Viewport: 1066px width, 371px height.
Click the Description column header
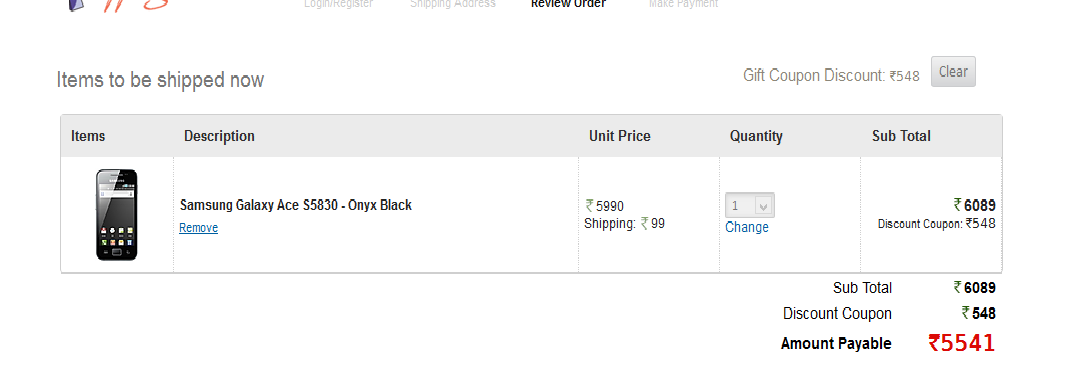[x=219, y=136]
